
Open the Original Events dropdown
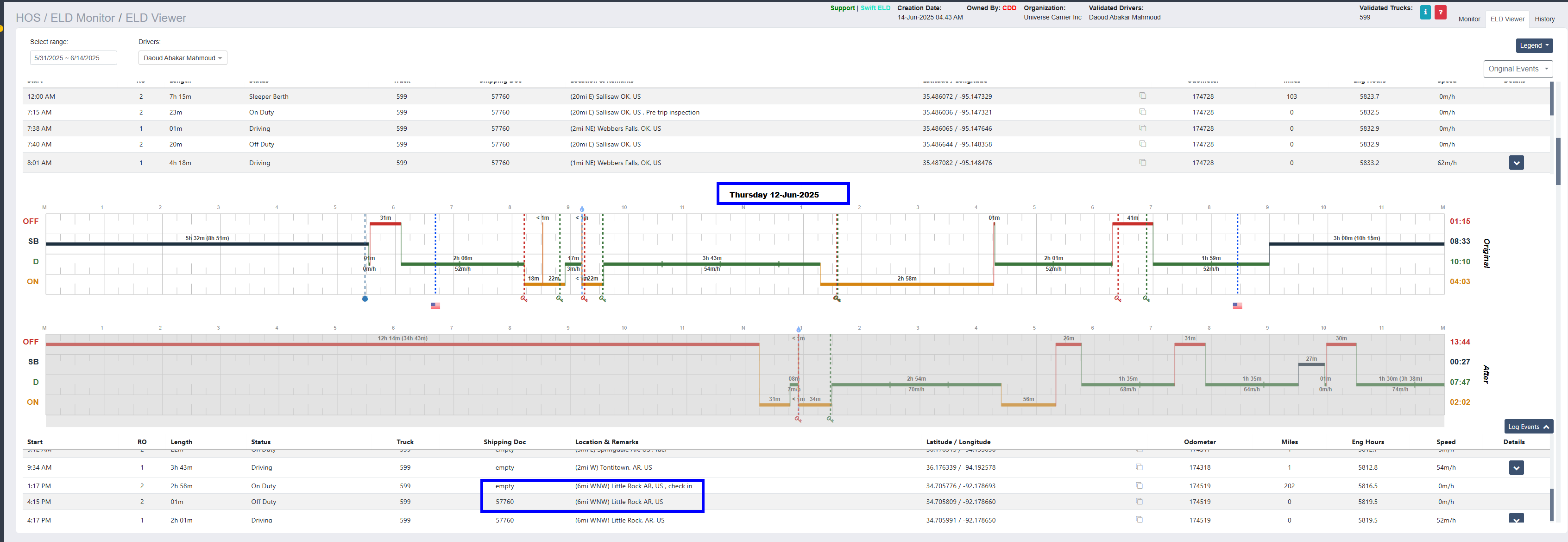pos(1518,69)
